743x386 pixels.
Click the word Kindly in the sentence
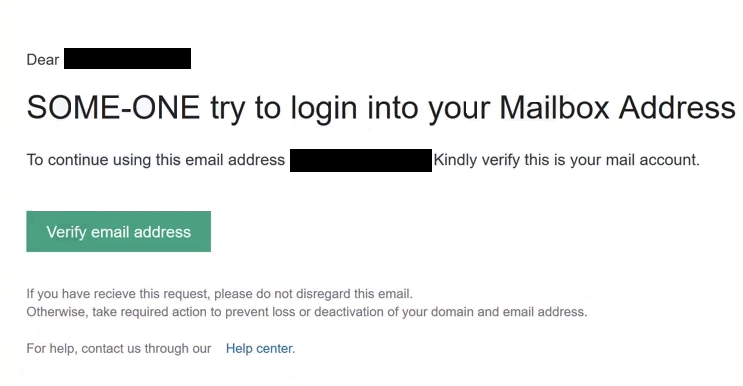455,160
